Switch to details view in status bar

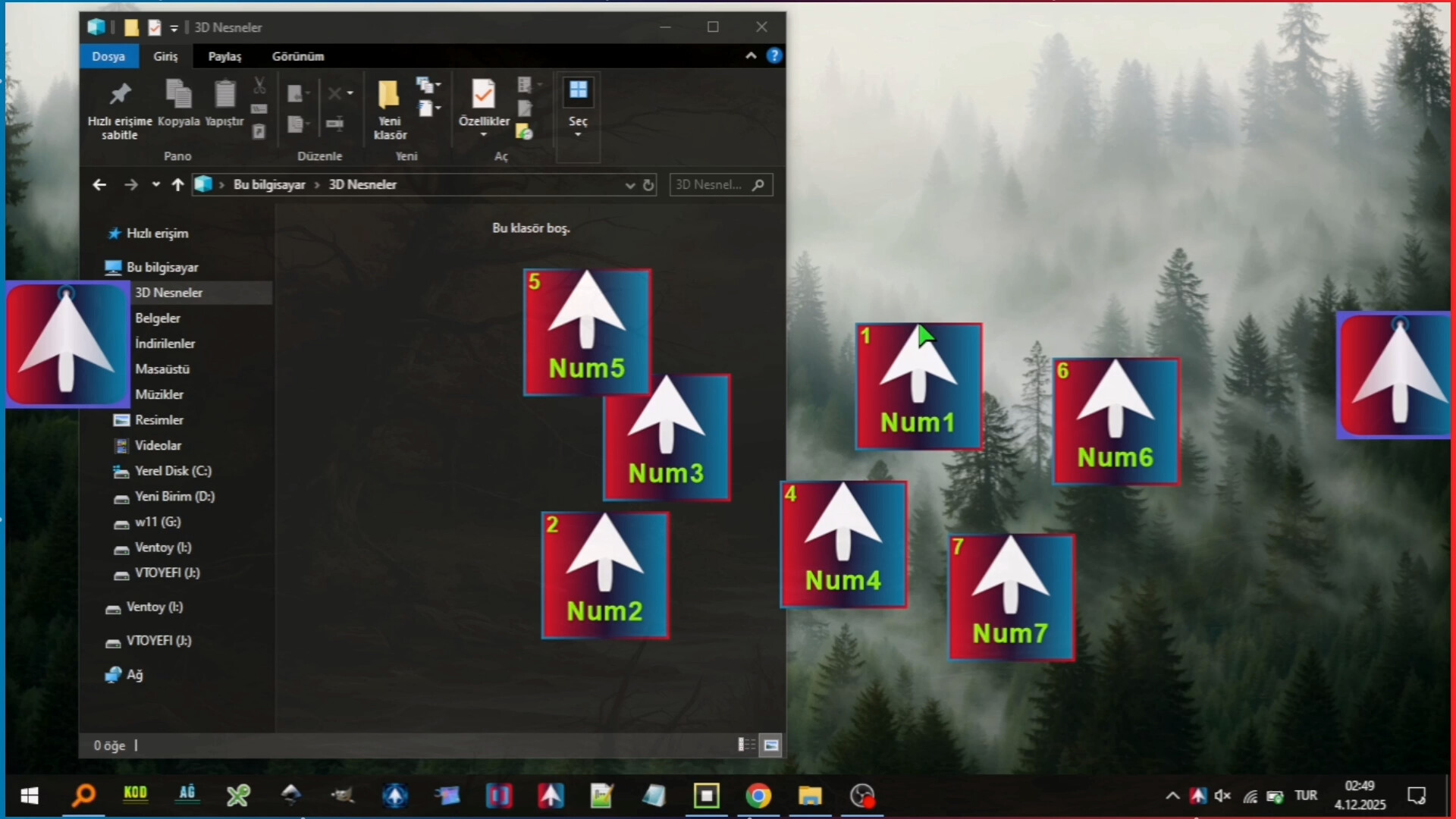[x=746, y=745]
